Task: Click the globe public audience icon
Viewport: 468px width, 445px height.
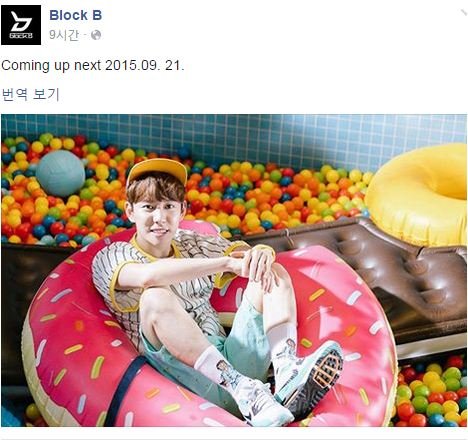Action: click(96, 35)
